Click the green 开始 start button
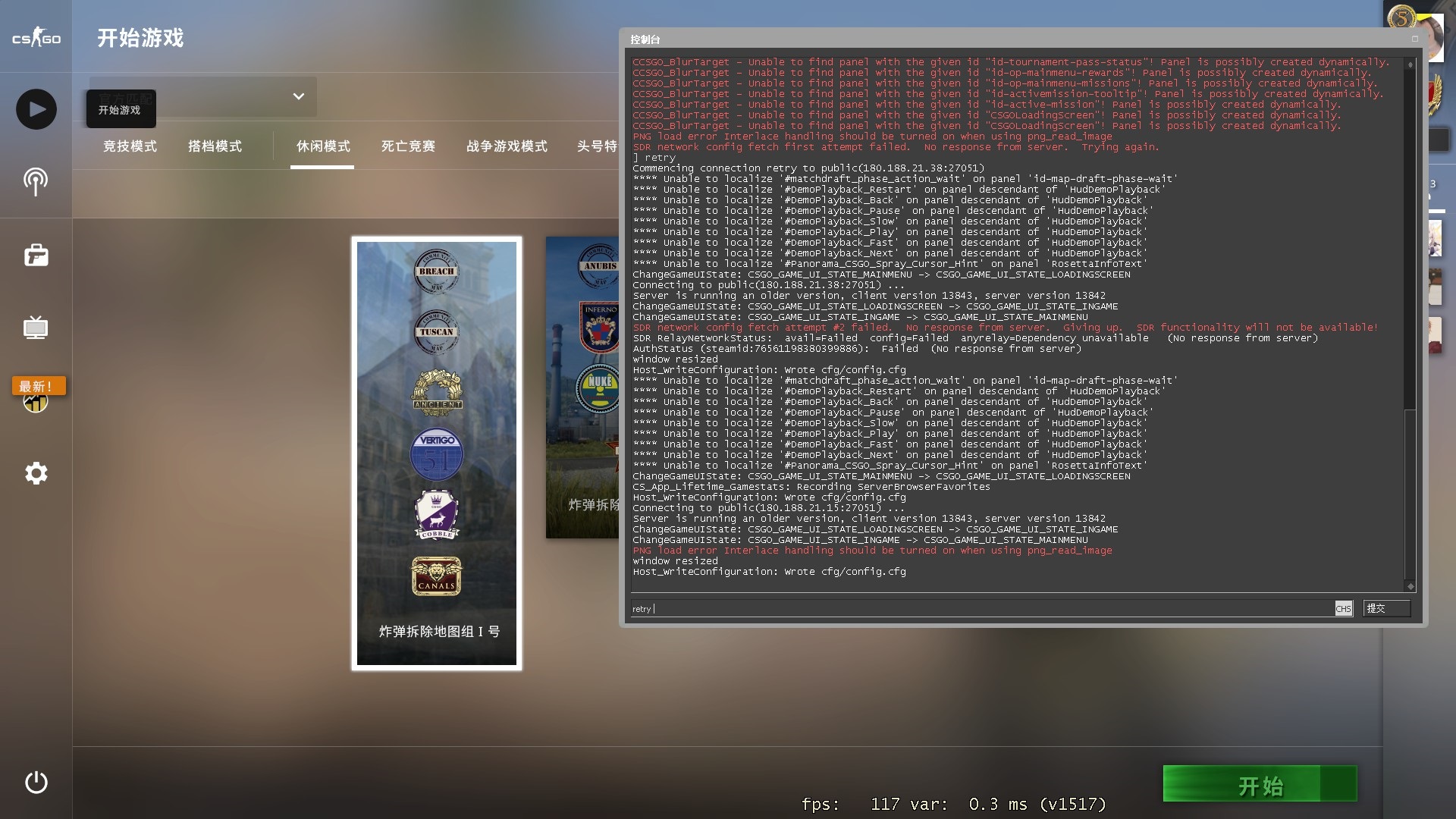Image resolution: width=1456 pixels, height=819 pixels. (x=1260, y=784)
